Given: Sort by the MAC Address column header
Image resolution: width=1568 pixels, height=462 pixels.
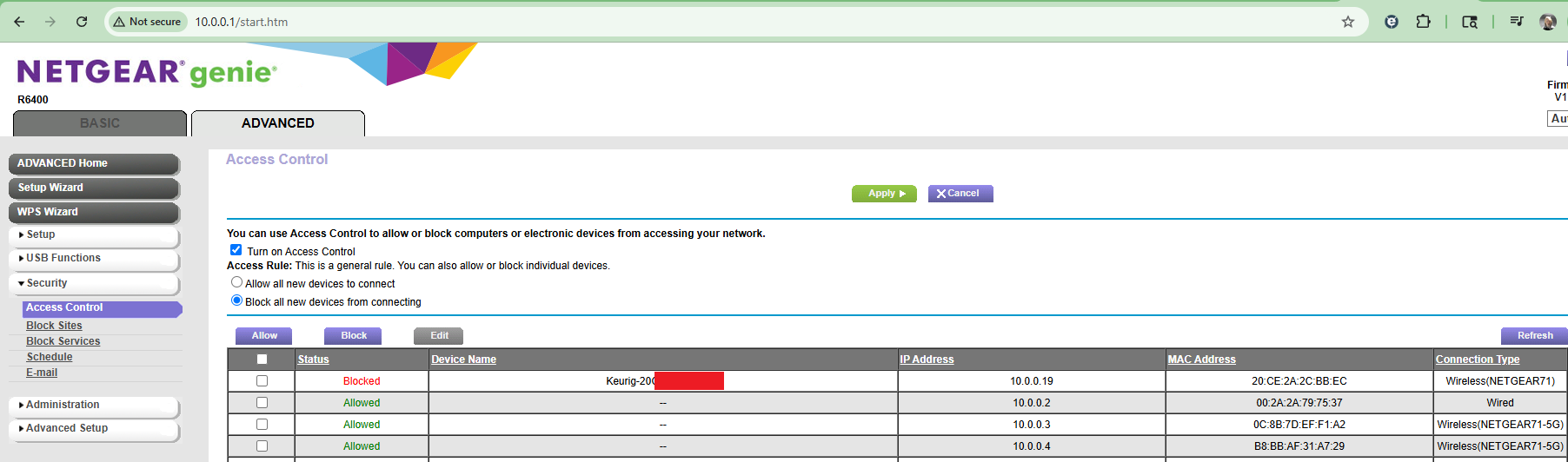Looking at the screenshot, I should click(x=1202, y=360).
